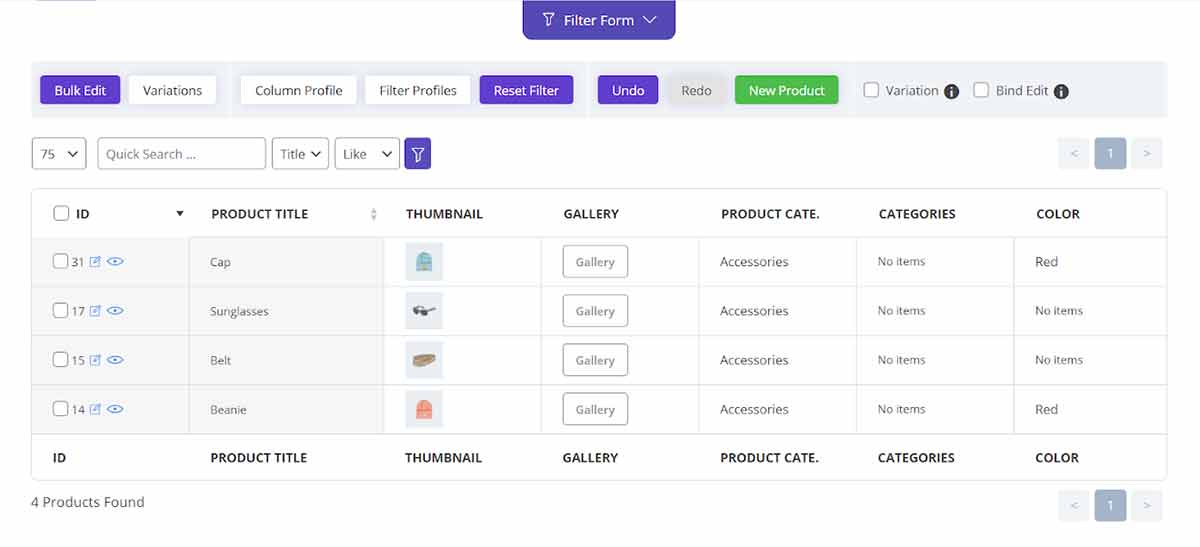The width and height of the screenshot is (1200, 547).
Task: View the Sunglasses product via eye icon
Action: [115, 311]
